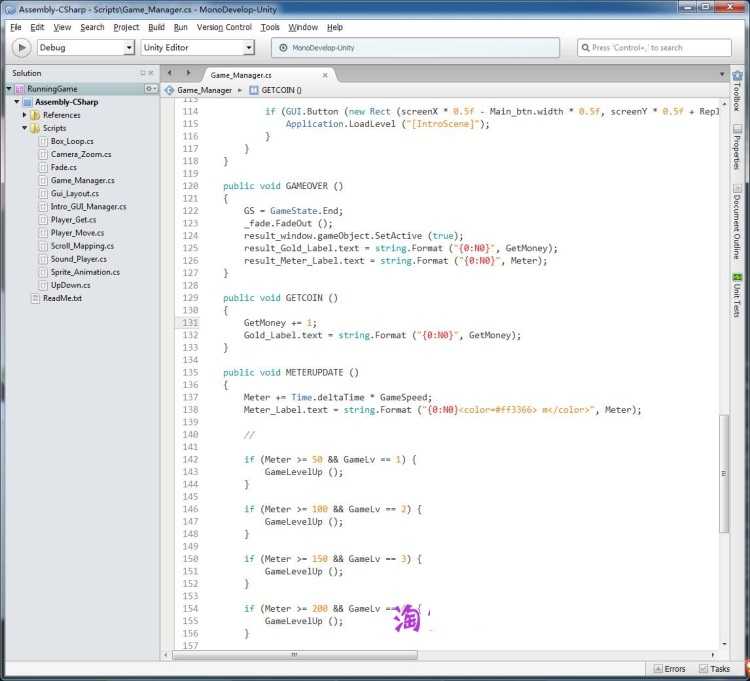Close the Solution pad
The image size is (750, 681).
tap(151, 73)
